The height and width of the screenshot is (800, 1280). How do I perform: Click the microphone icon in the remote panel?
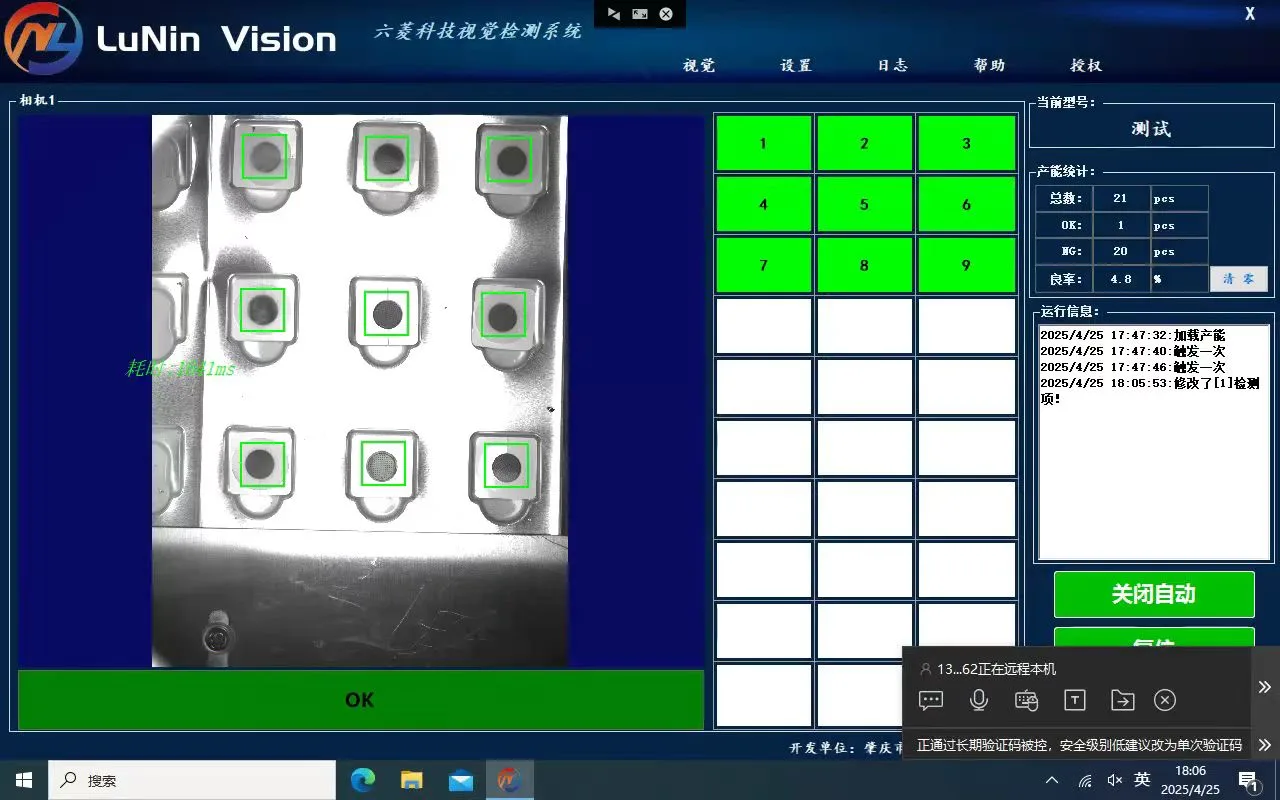979,700
